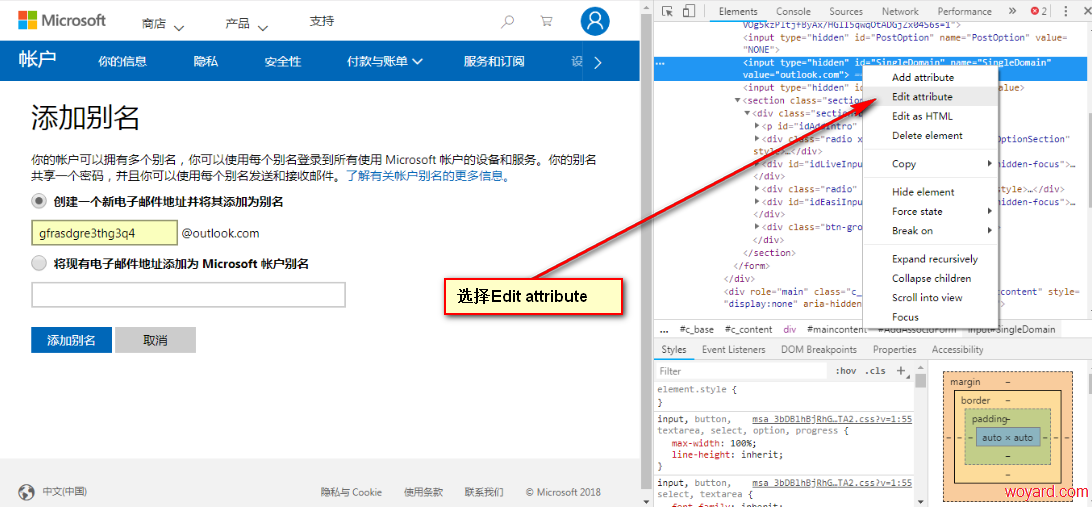Expand the 产品 dropdown menu
Screen dimensions: 1092x507
coord(247,24)
